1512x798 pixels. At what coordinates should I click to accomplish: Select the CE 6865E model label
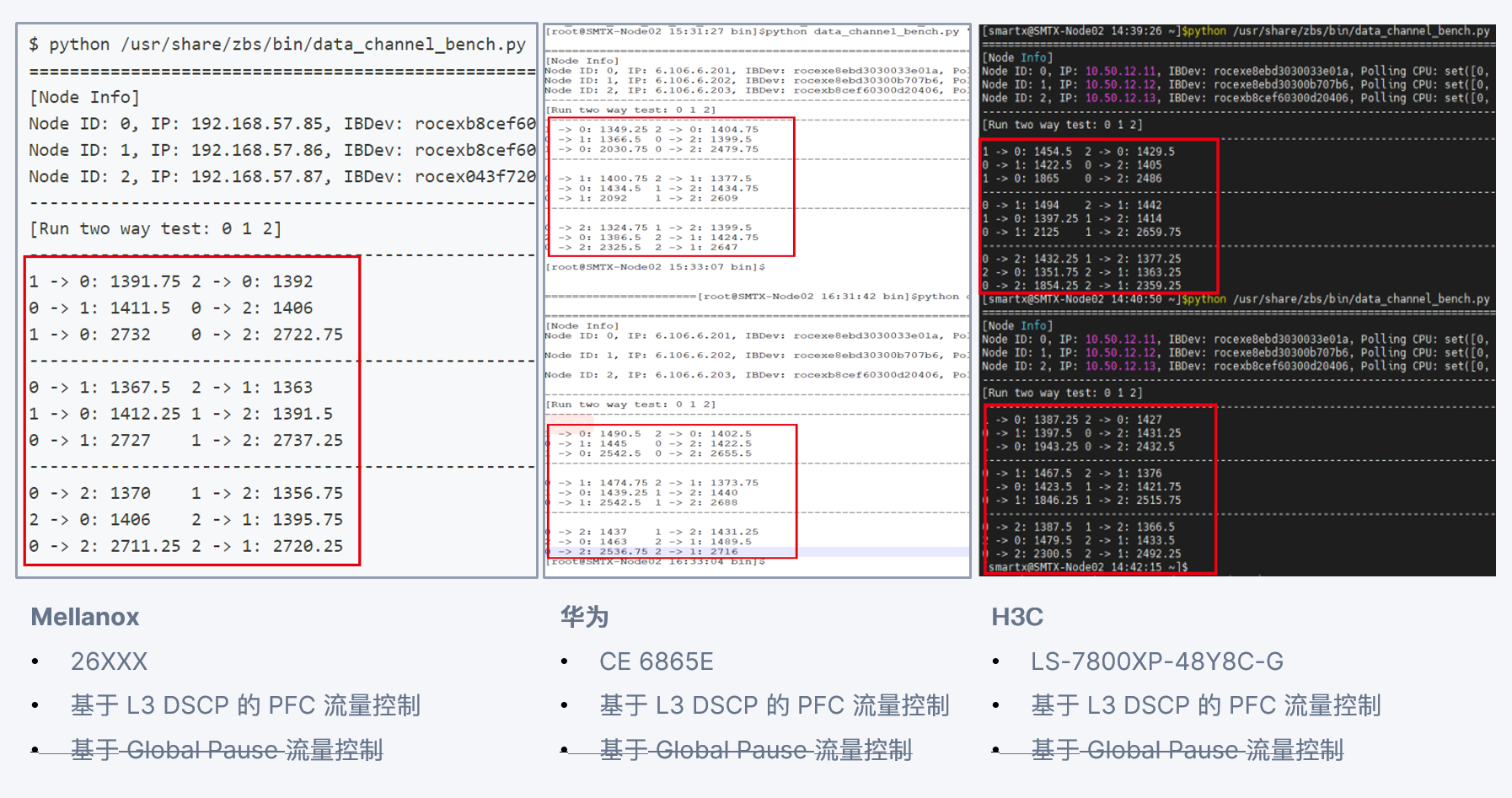click(x=656, y=661)
